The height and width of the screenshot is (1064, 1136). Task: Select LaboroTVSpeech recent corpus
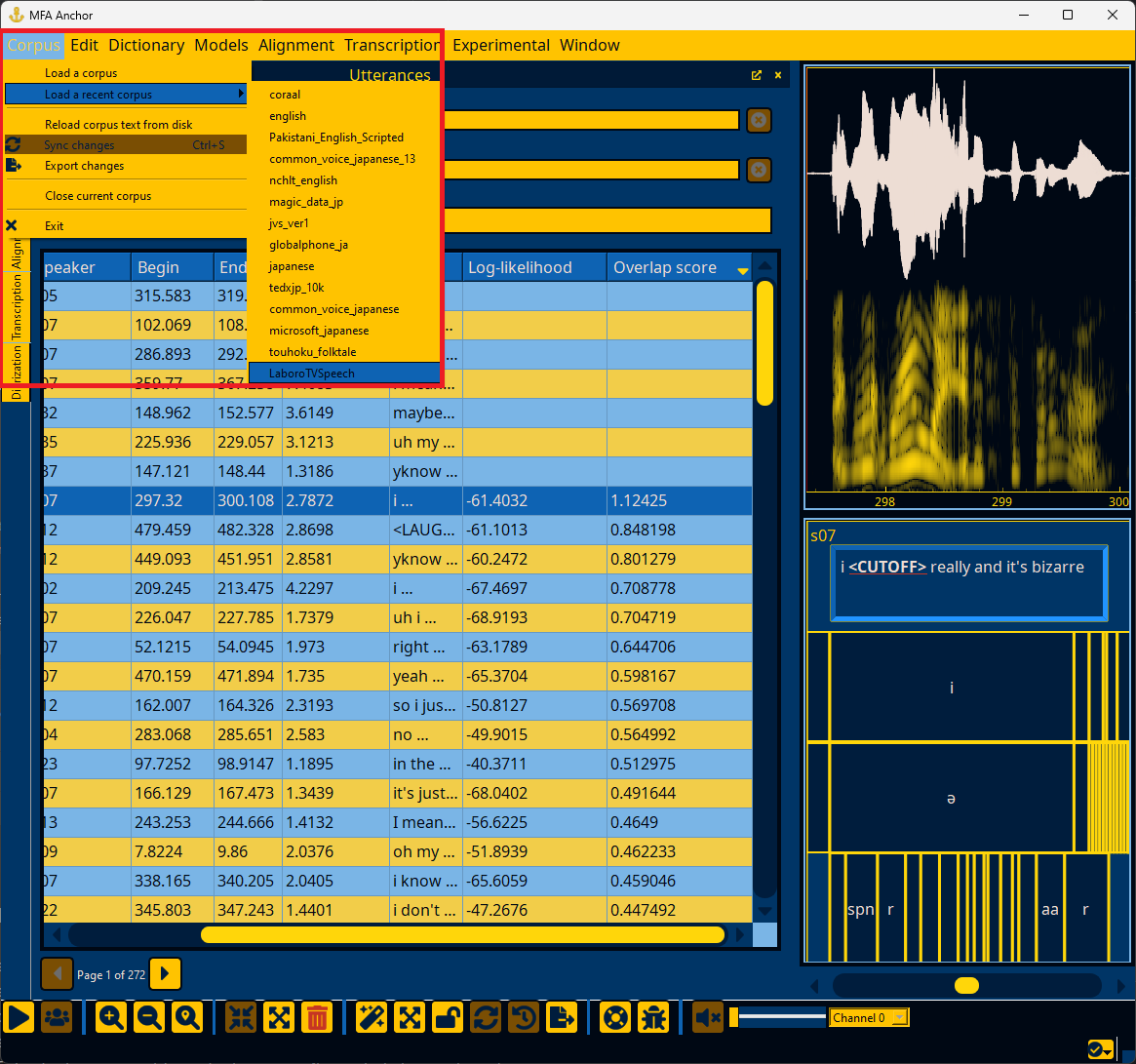[x=344, y=374]
